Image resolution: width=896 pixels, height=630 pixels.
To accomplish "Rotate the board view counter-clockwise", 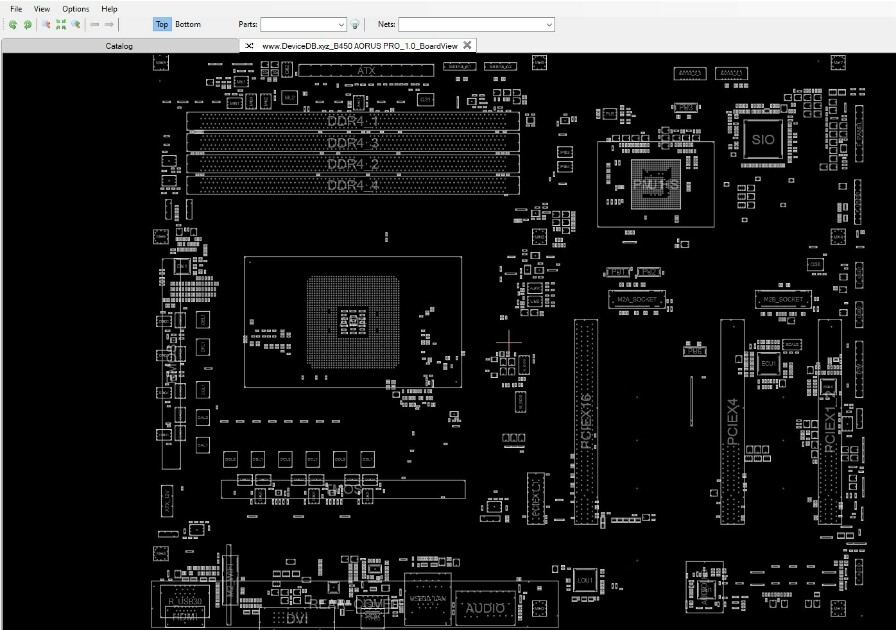I will pos(13,25).
